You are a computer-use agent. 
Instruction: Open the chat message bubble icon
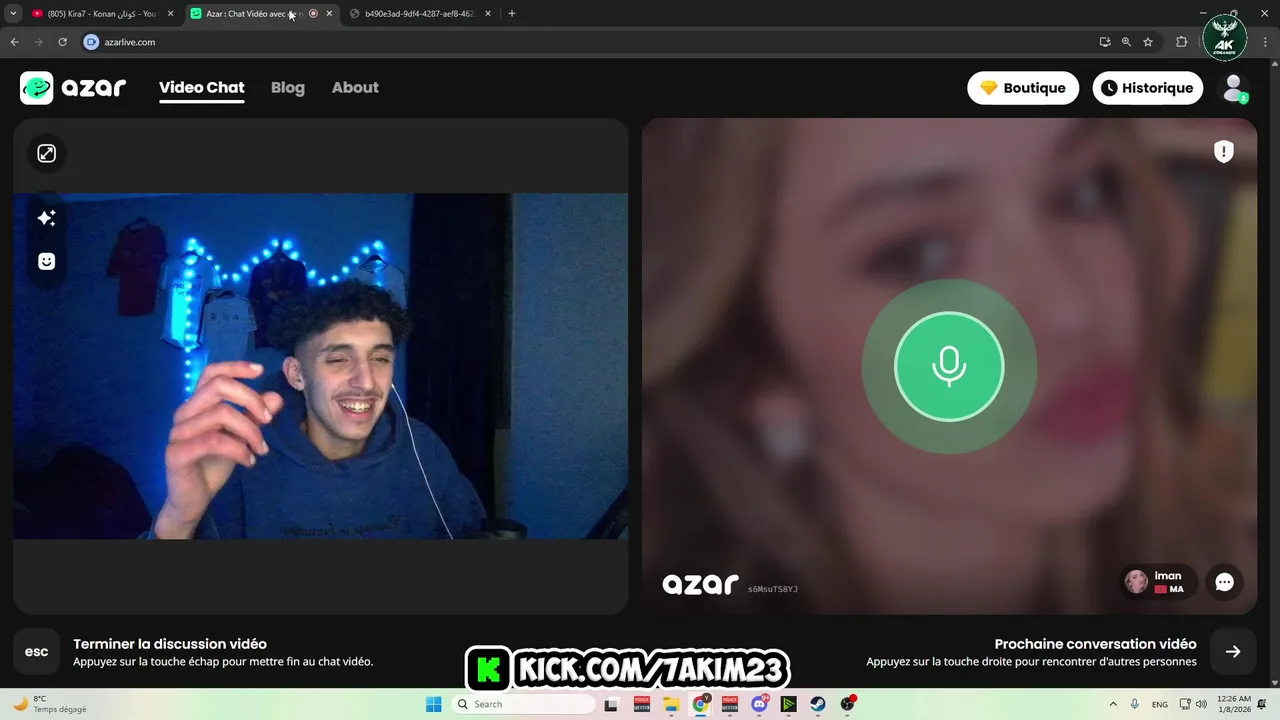1224,582
